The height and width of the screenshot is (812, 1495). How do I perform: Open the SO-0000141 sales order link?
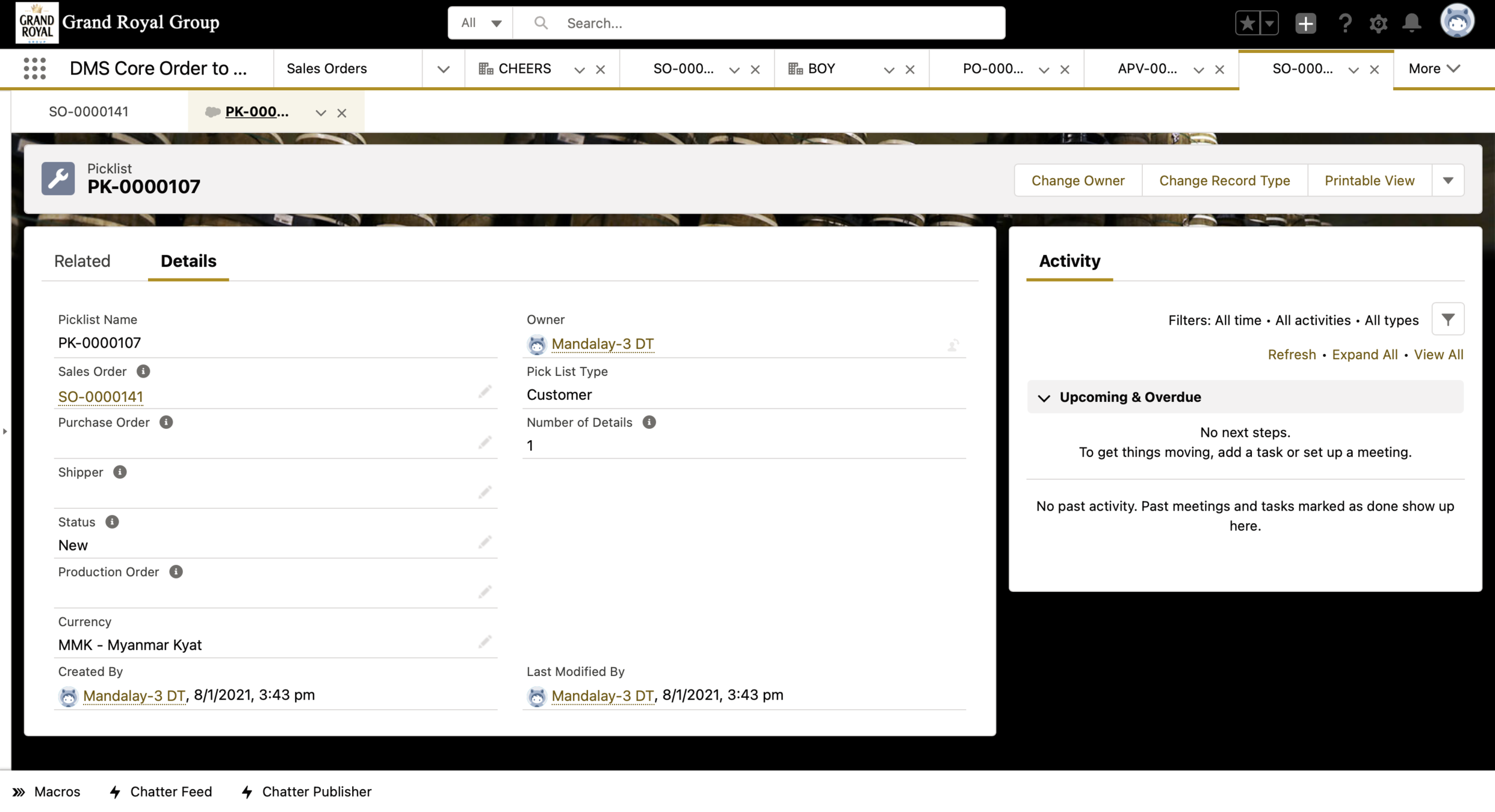[101, 396]
